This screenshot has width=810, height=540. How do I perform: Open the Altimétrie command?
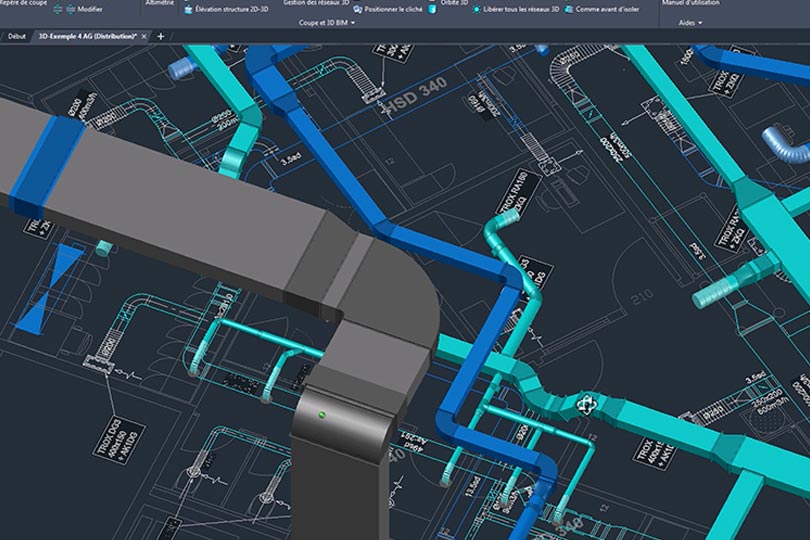158,3
